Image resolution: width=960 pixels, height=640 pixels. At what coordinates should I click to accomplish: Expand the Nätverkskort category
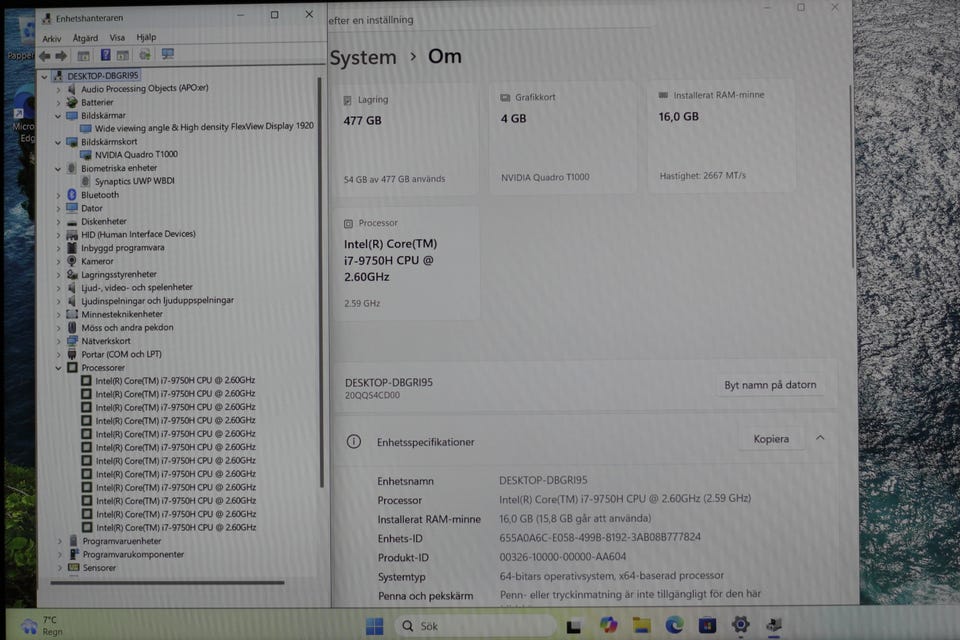pos(59,341)
